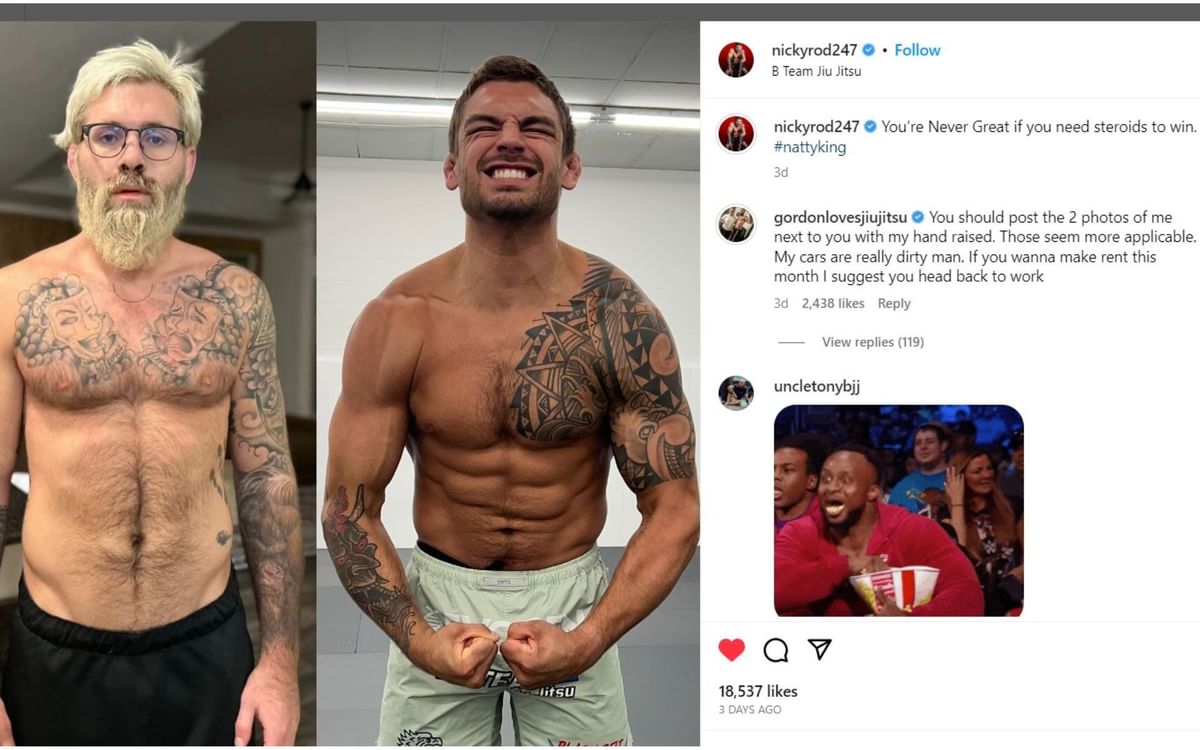The image size is (1200, 750).
Task: Click verified badge next to gordonlovesjiujitsu
Action: point(918,217)
